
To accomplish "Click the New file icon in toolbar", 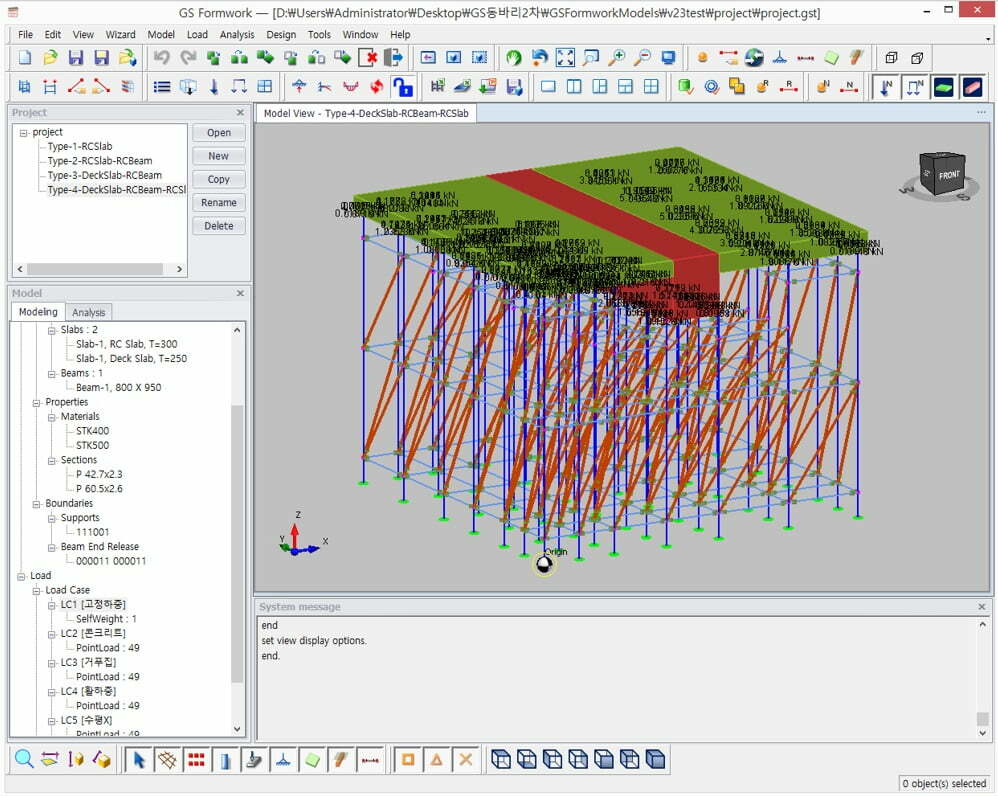I will point(25,57).
